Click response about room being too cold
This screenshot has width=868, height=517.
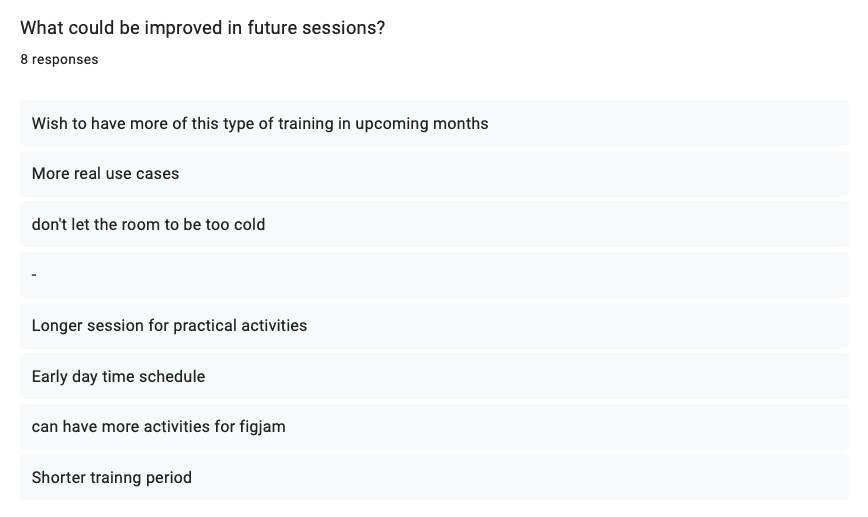click(x=434, y=224)
